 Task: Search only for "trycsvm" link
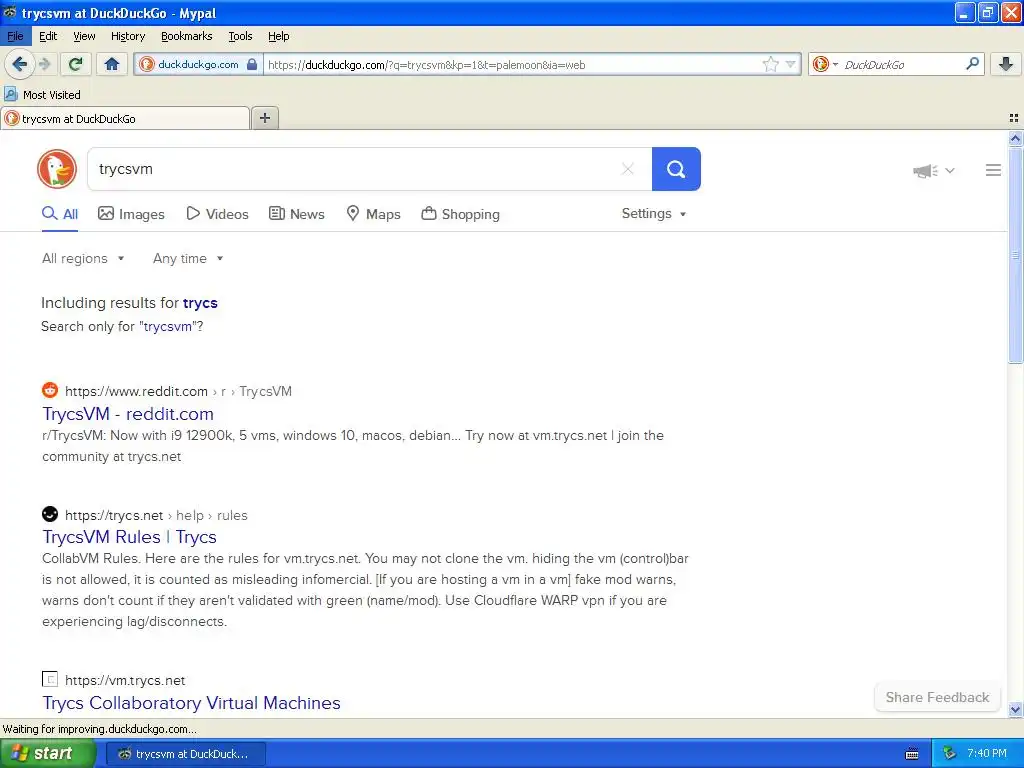168,327
